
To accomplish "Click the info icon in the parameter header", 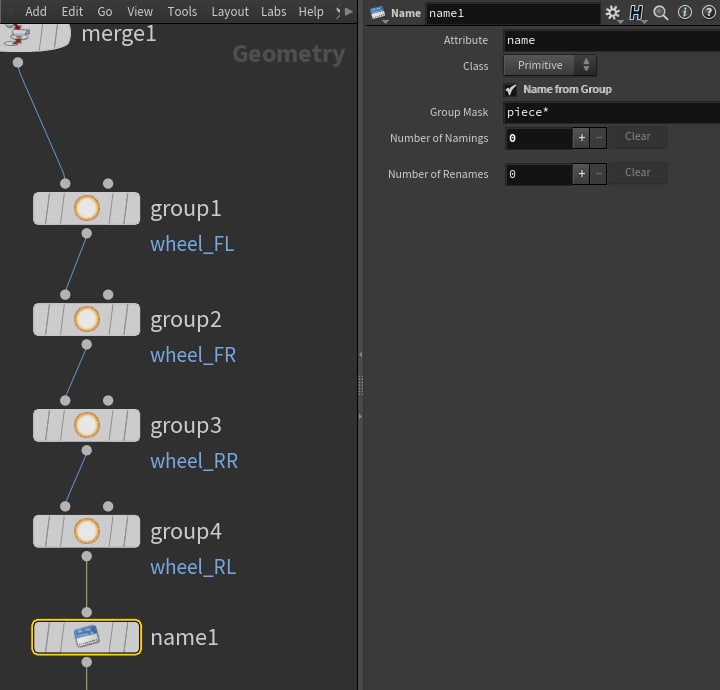I will 685,12.
